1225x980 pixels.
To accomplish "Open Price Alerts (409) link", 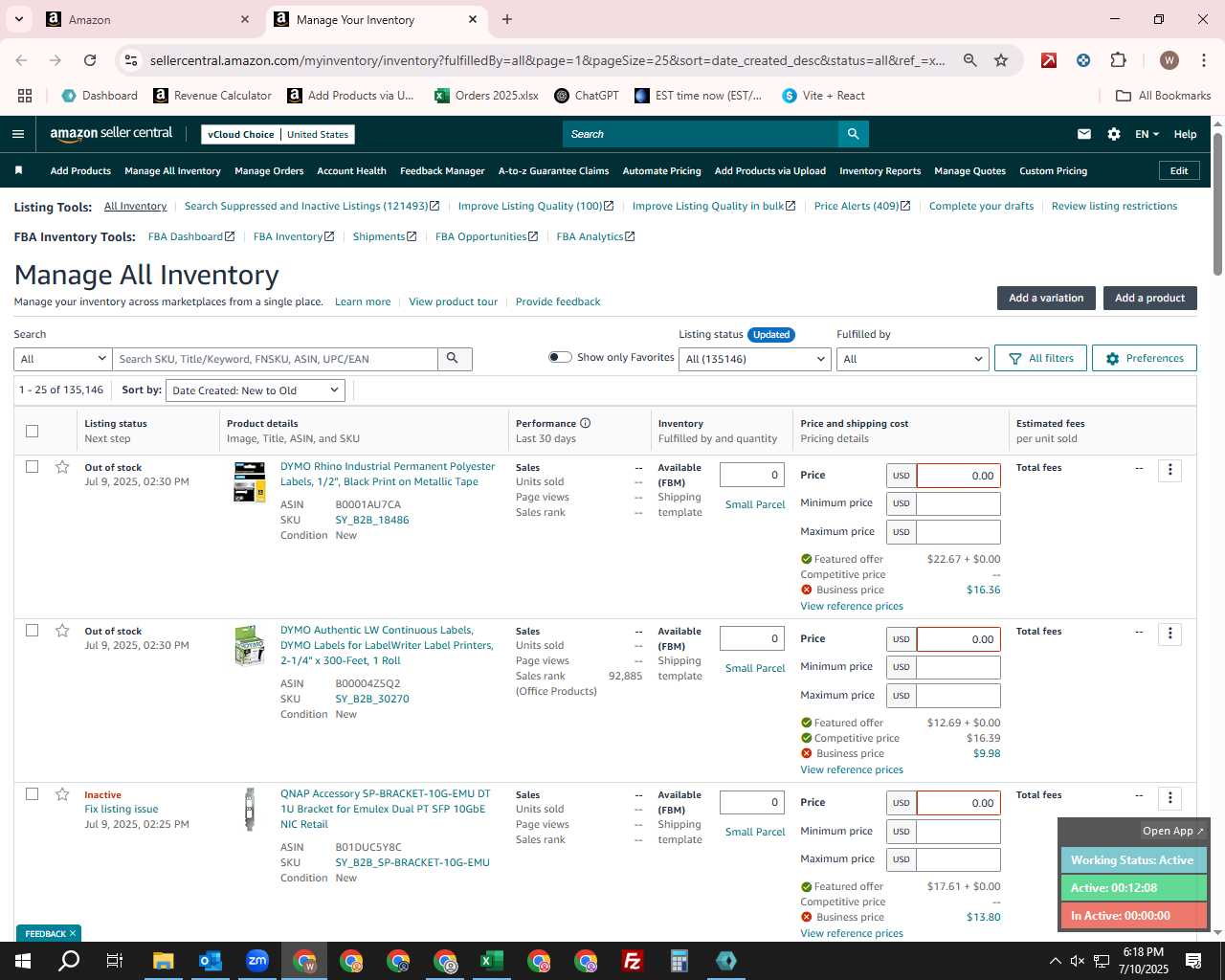I will pyautogui.click(x=861, y=206).
